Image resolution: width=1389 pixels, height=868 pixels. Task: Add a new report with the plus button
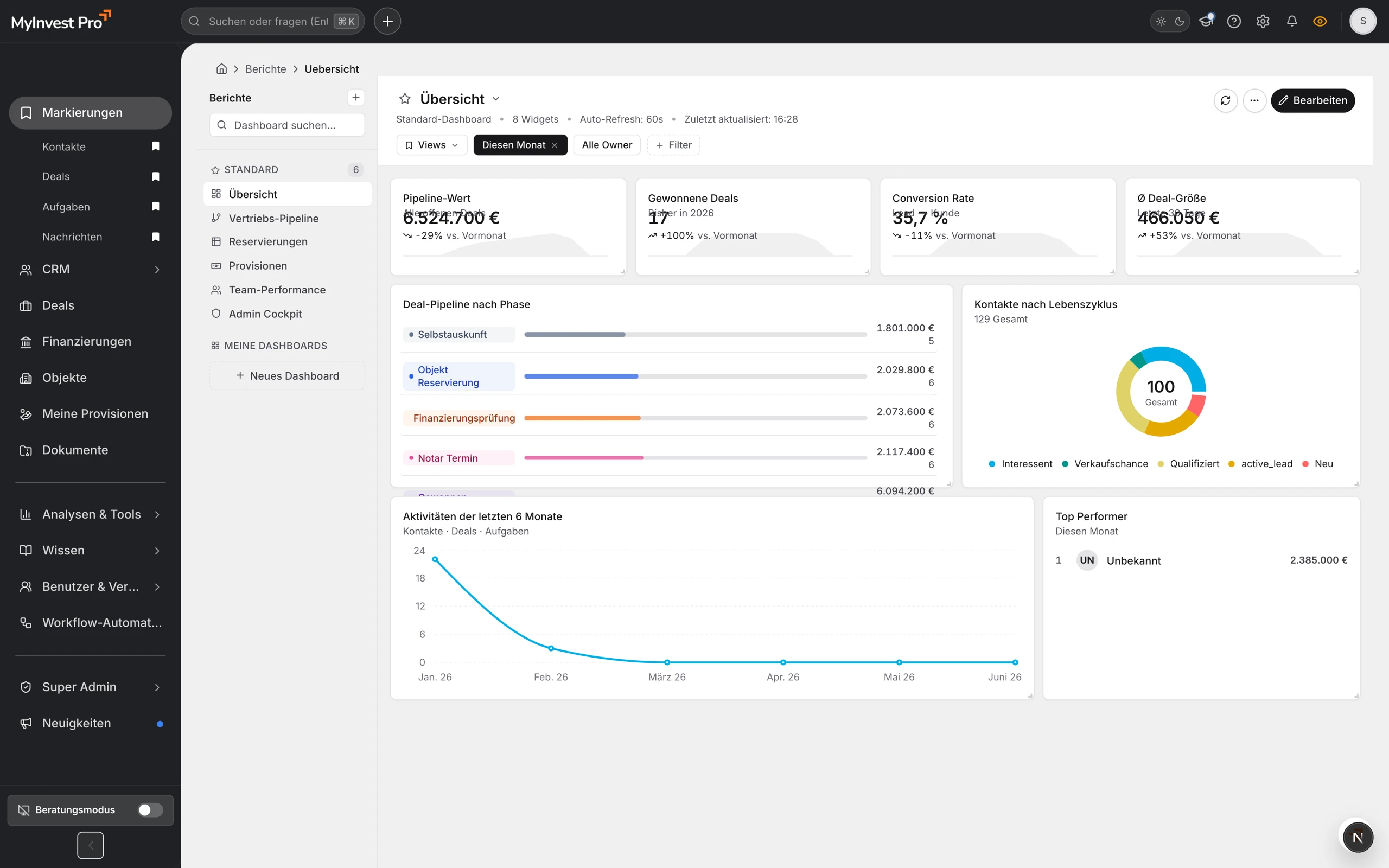tap(356, 98)
